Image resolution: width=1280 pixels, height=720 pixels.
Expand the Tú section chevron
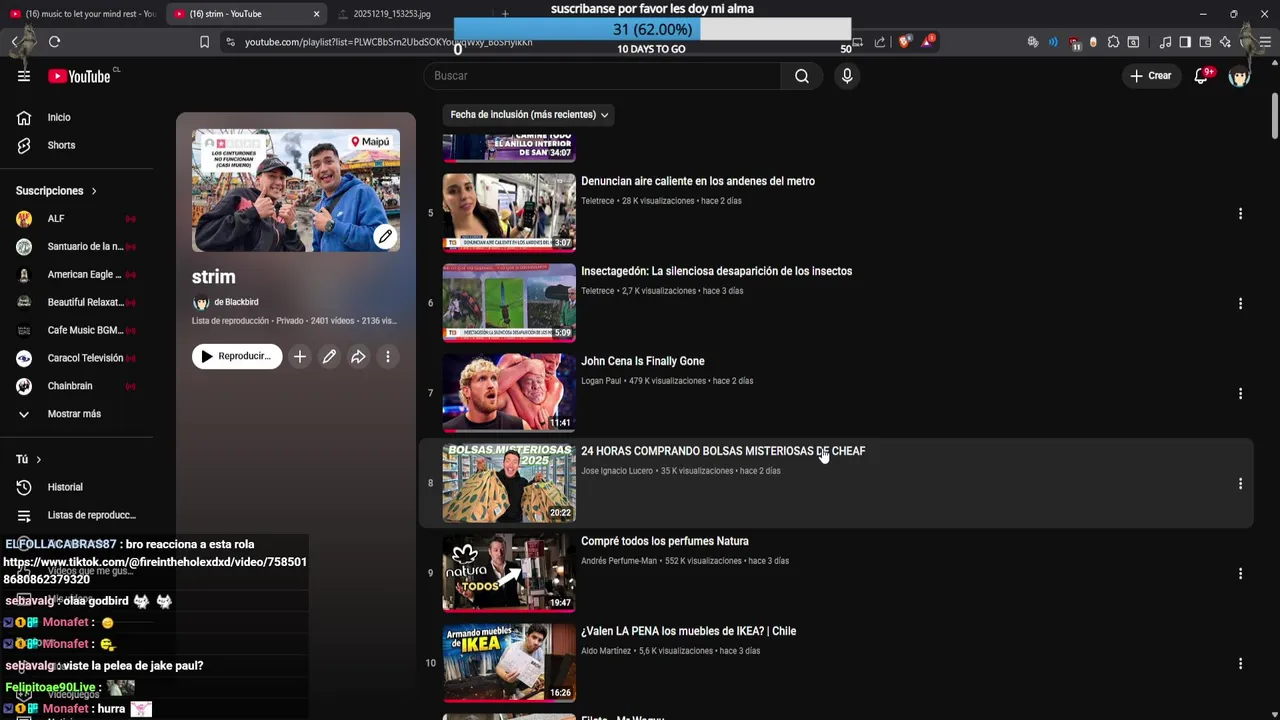38,459
